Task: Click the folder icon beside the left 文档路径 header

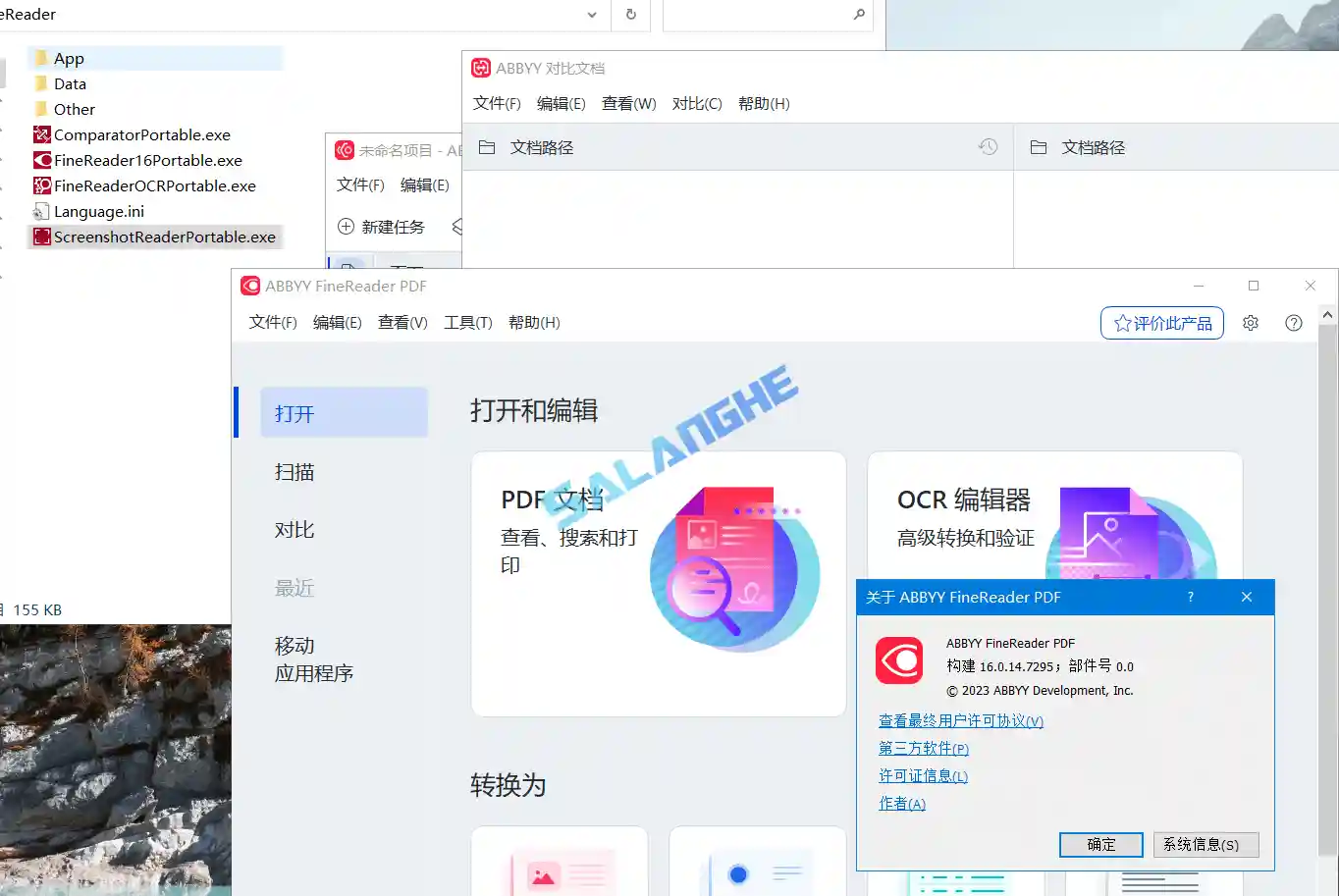Action: [x=487, y=146]
